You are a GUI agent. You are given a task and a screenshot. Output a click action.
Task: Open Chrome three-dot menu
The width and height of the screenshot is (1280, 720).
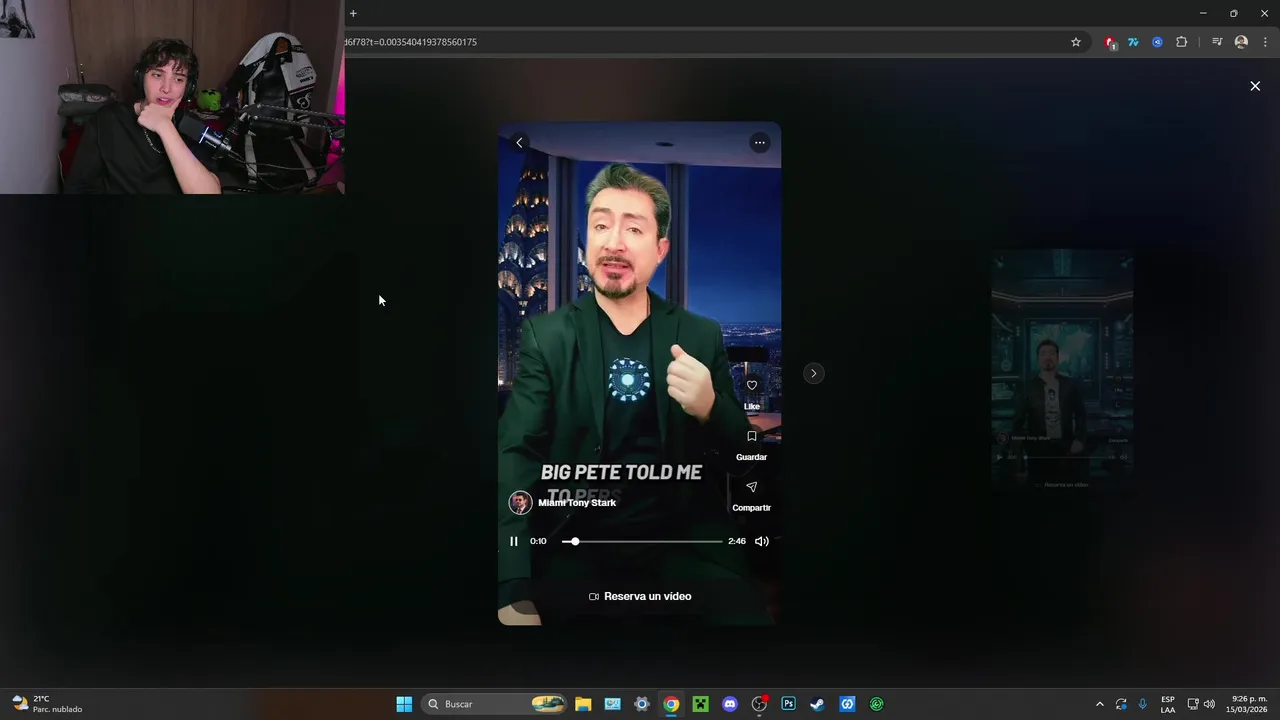click(1265, 42)
